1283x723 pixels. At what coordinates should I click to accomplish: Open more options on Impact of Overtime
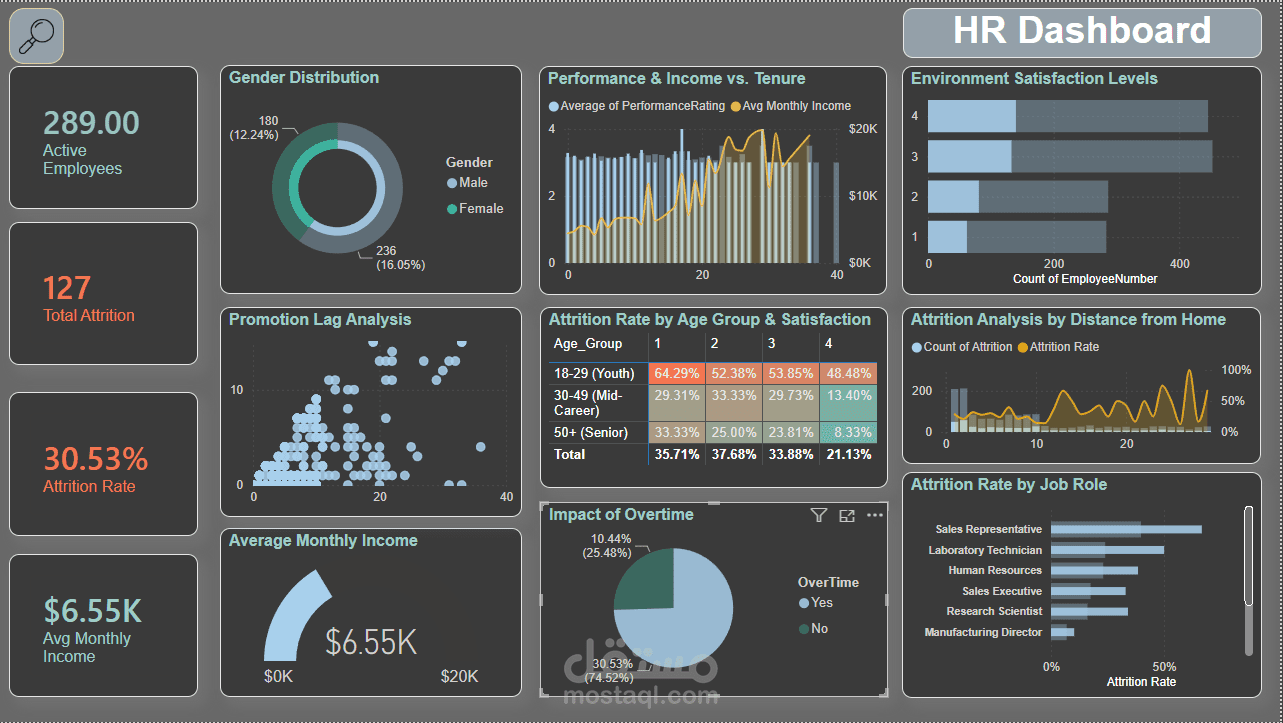[875, 515]
